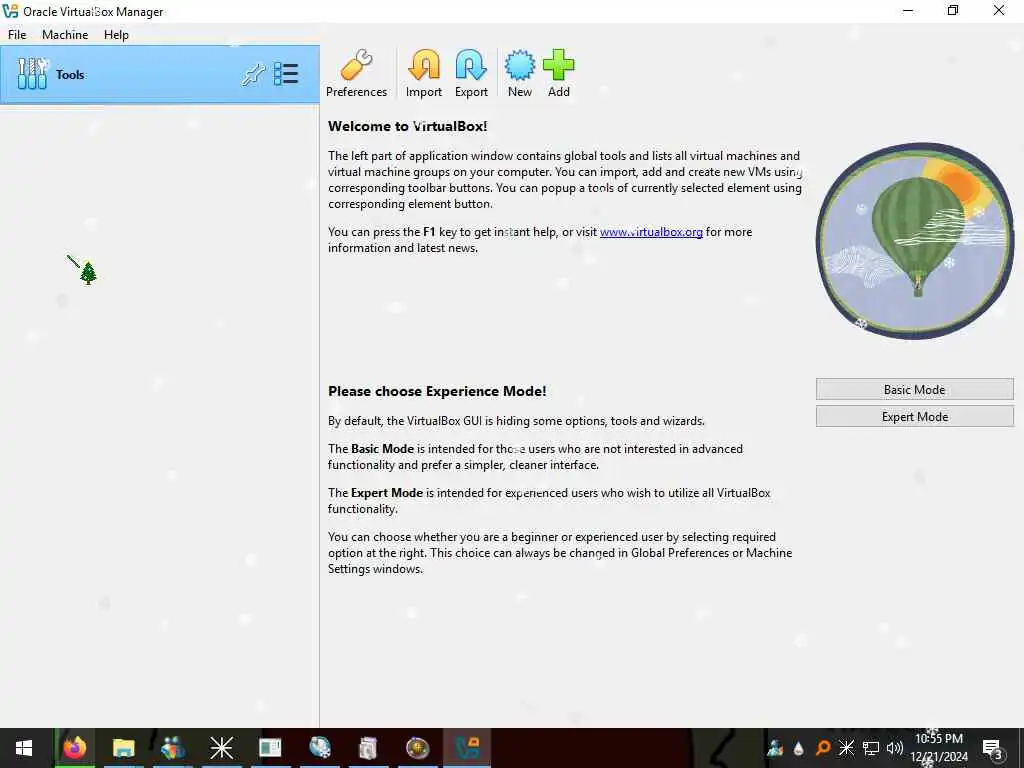Screen dimensions: 1024x768
Task: Click the Christmas tree icon in sidebar
Action: pos(88,273)
